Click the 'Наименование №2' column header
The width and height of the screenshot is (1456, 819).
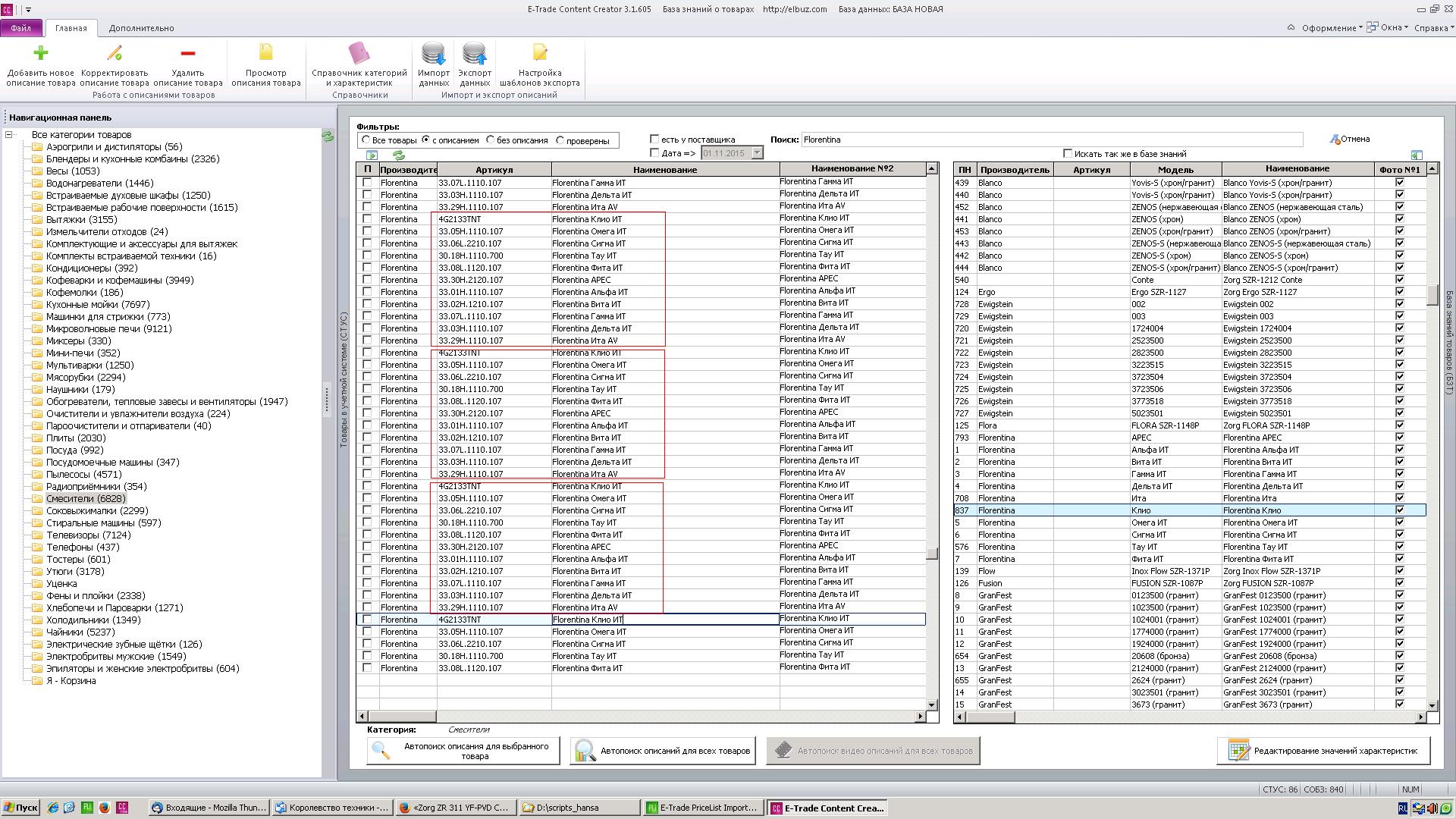[852, 169]
